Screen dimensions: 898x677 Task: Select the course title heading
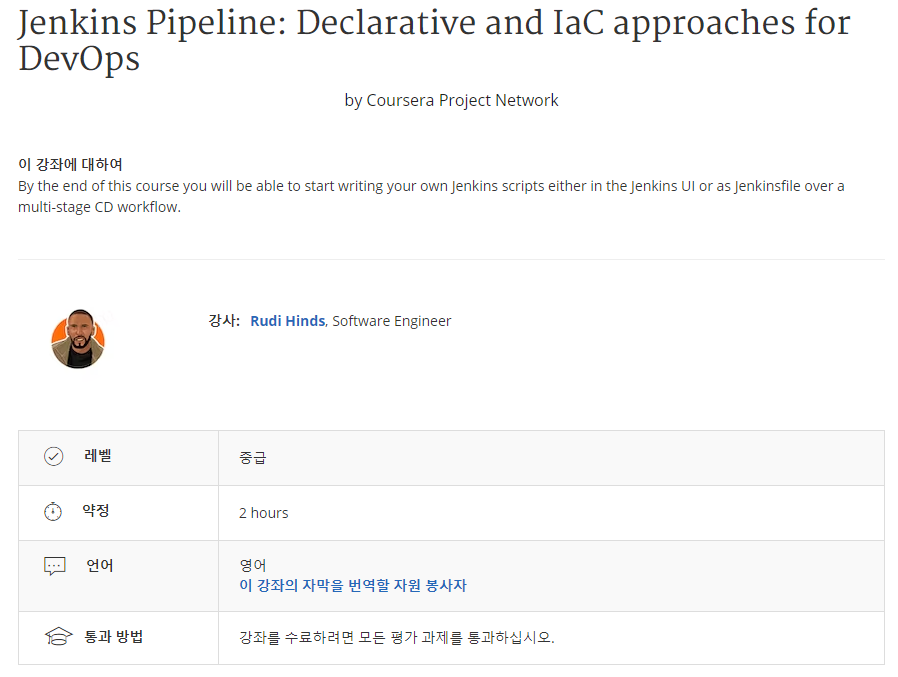coord(434,40)
